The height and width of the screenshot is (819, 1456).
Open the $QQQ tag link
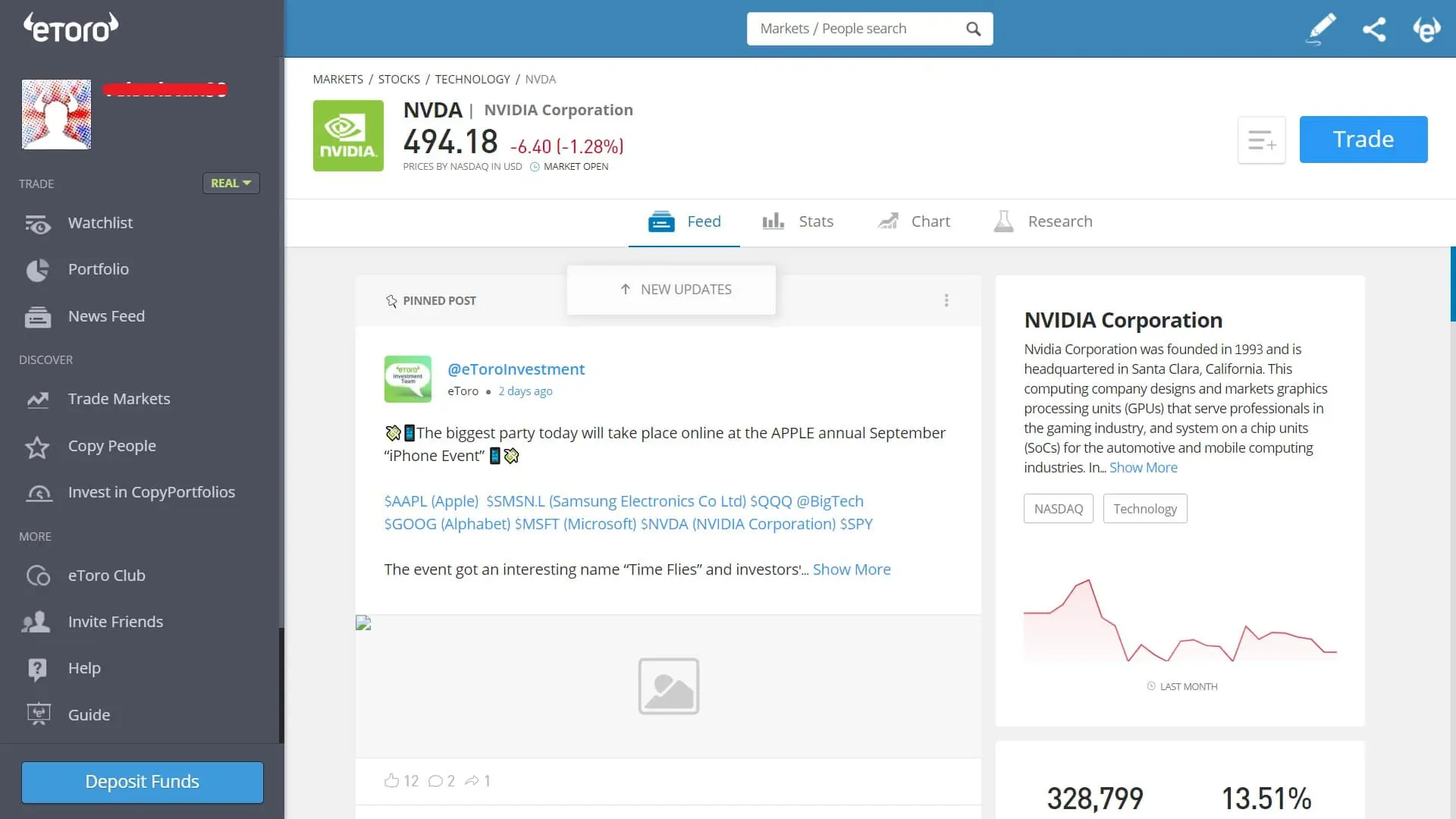[x=770, y=501]
